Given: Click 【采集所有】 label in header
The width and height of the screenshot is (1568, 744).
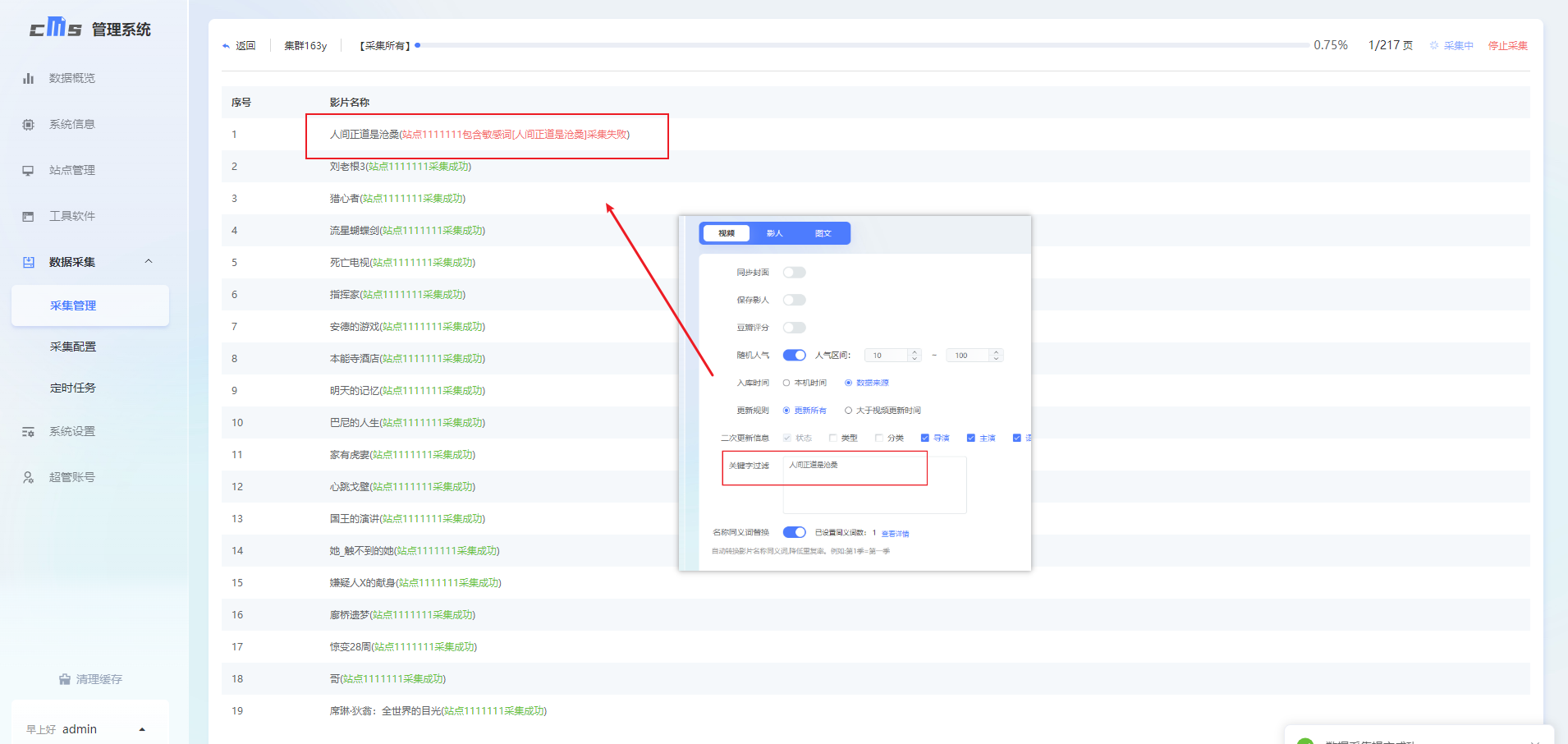Looking at the screenshot, I should click(x=384, y=45).
